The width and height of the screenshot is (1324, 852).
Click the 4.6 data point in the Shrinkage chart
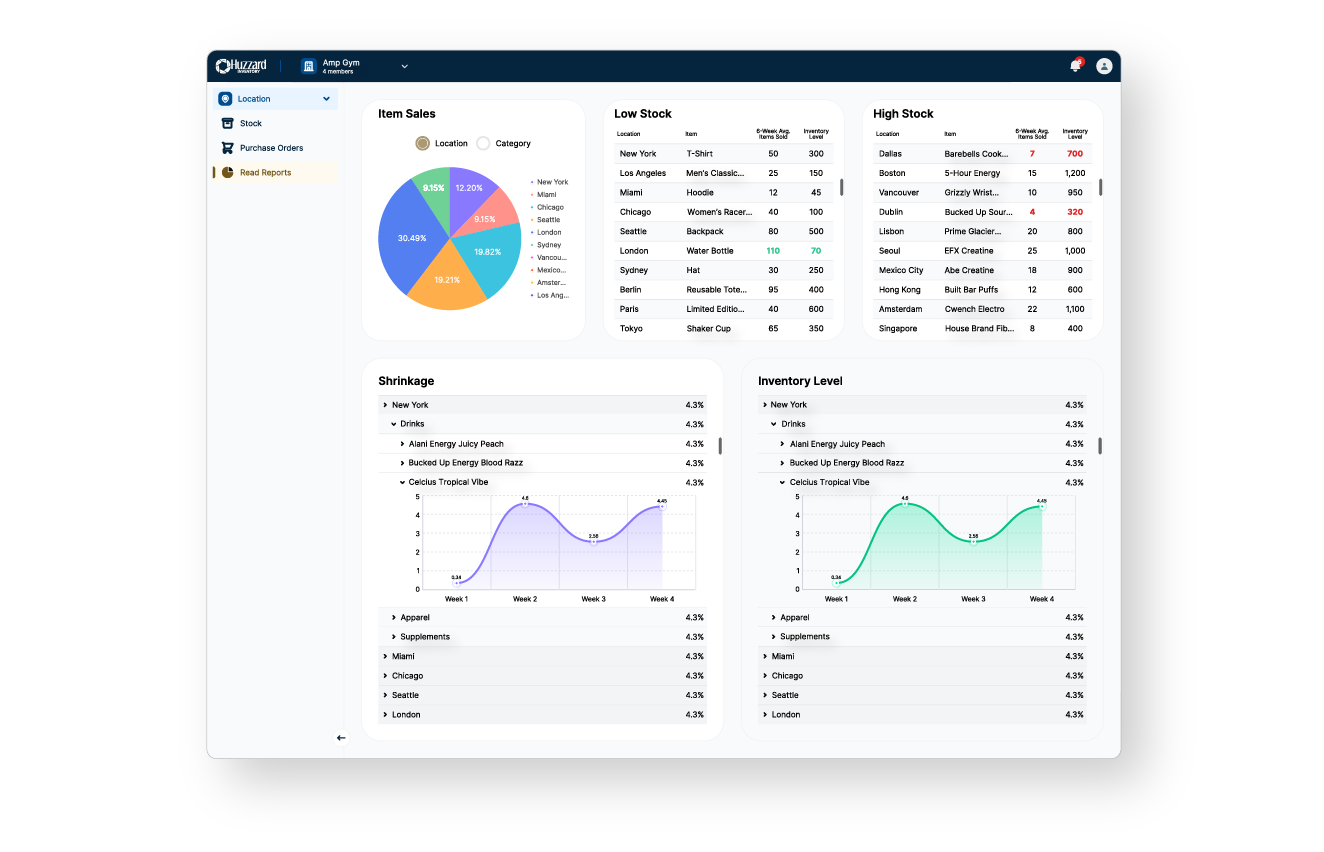(525, 504)
